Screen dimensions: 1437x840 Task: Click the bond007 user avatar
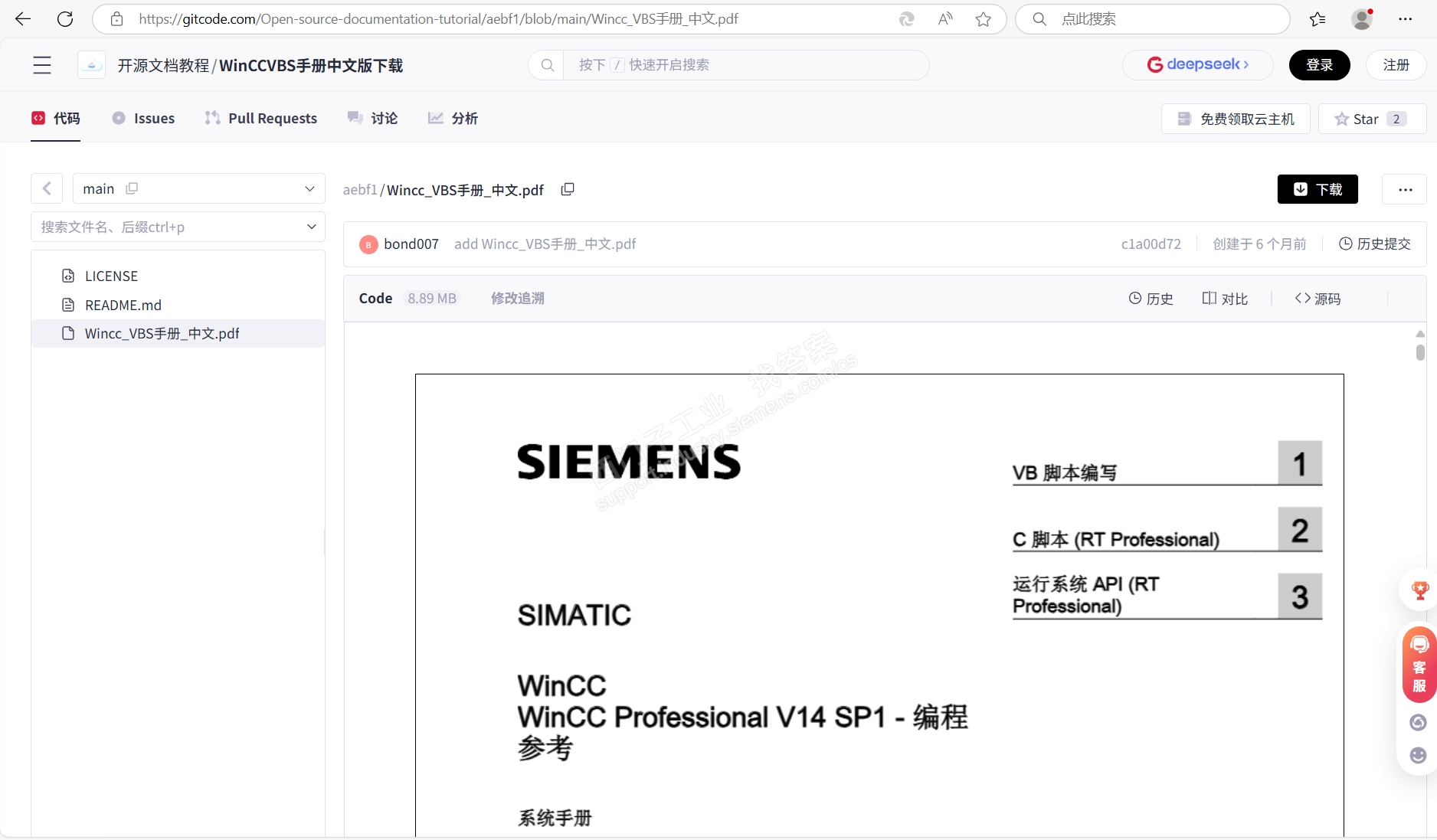pos(368,244)
